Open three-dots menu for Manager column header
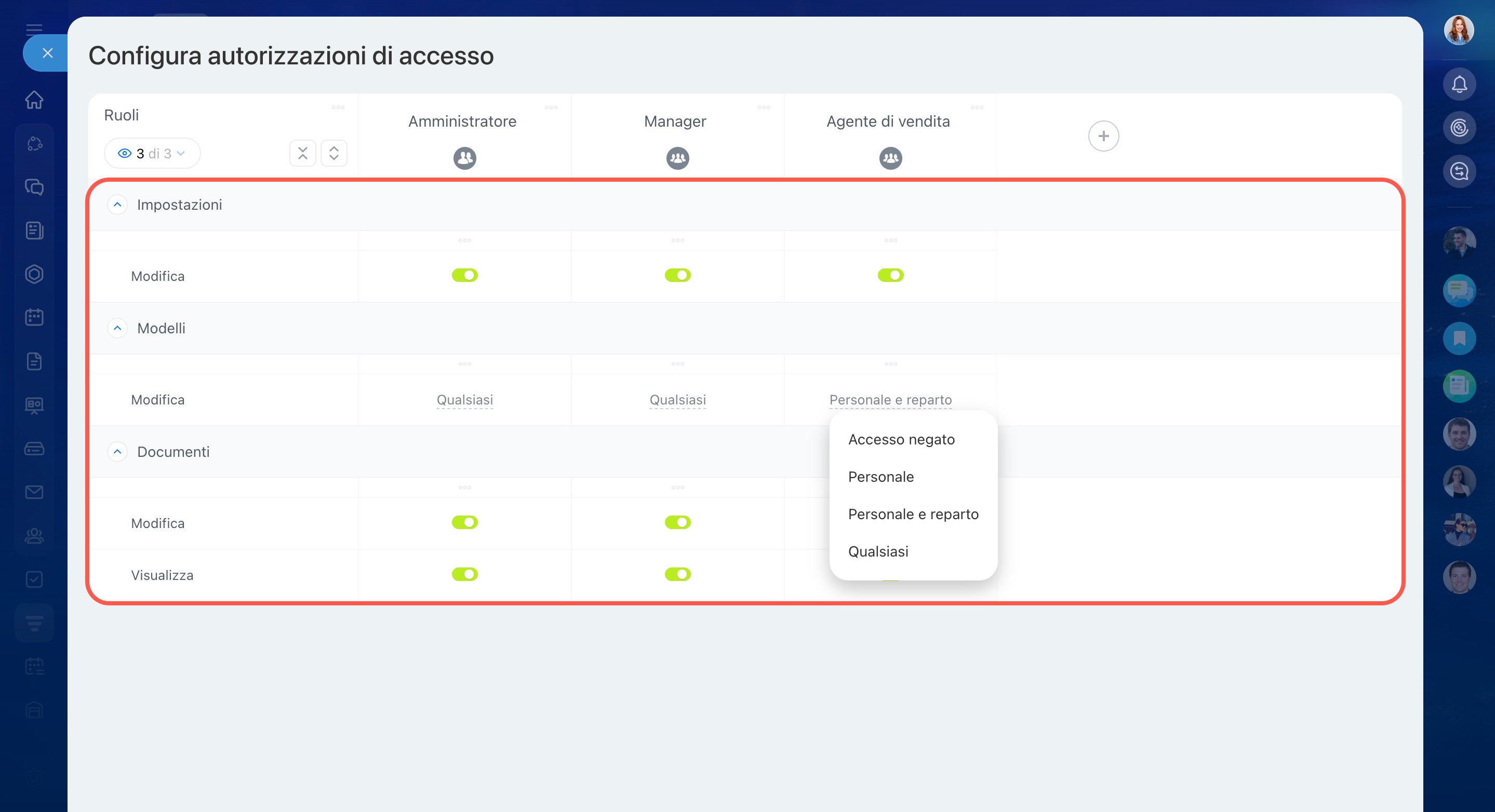Viewport: 1495px width, 812px height. coord(764,107)
